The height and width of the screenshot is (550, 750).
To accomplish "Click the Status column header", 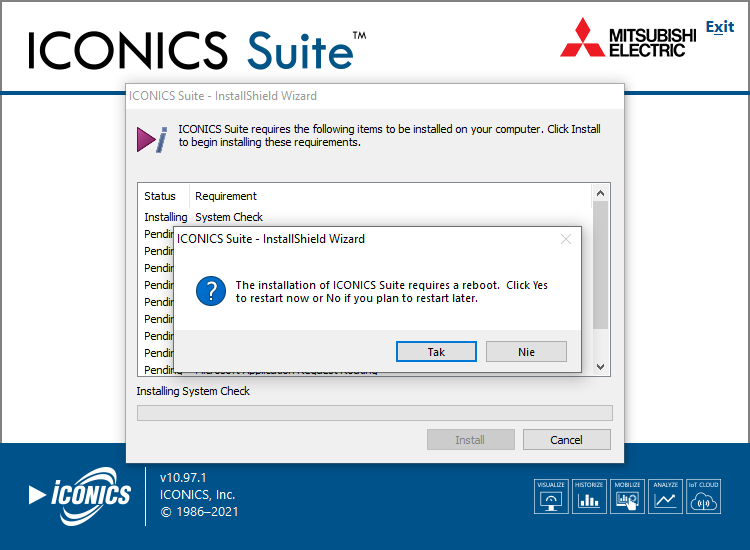I will coord(160,196).
